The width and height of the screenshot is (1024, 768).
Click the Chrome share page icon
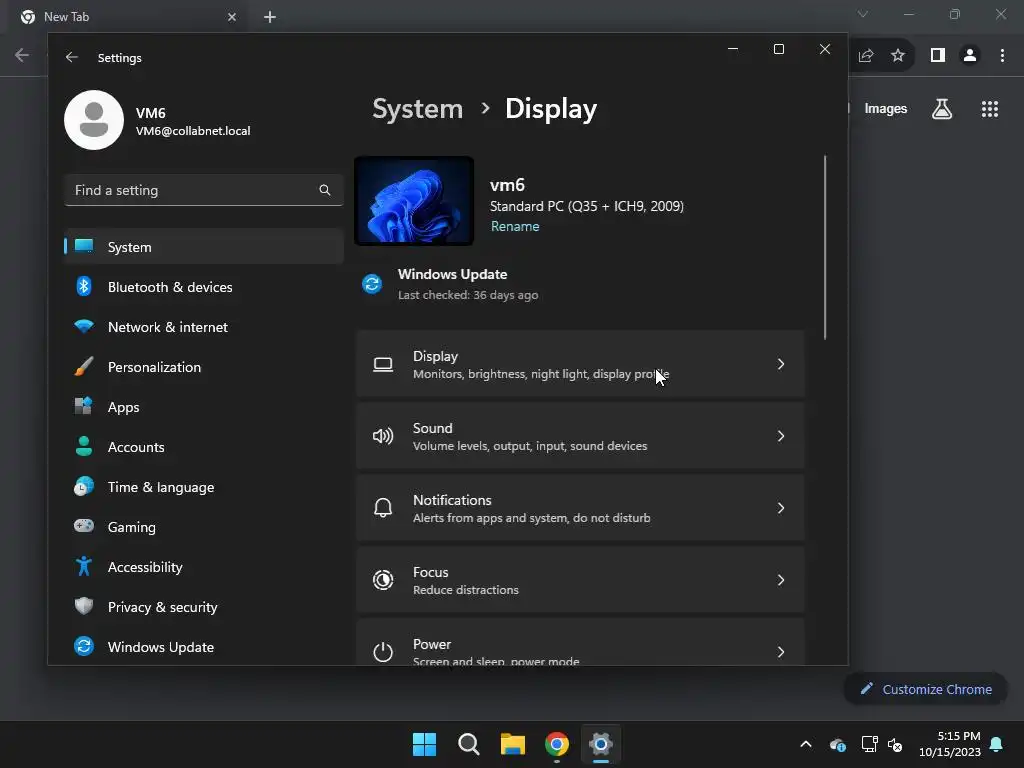866,56
